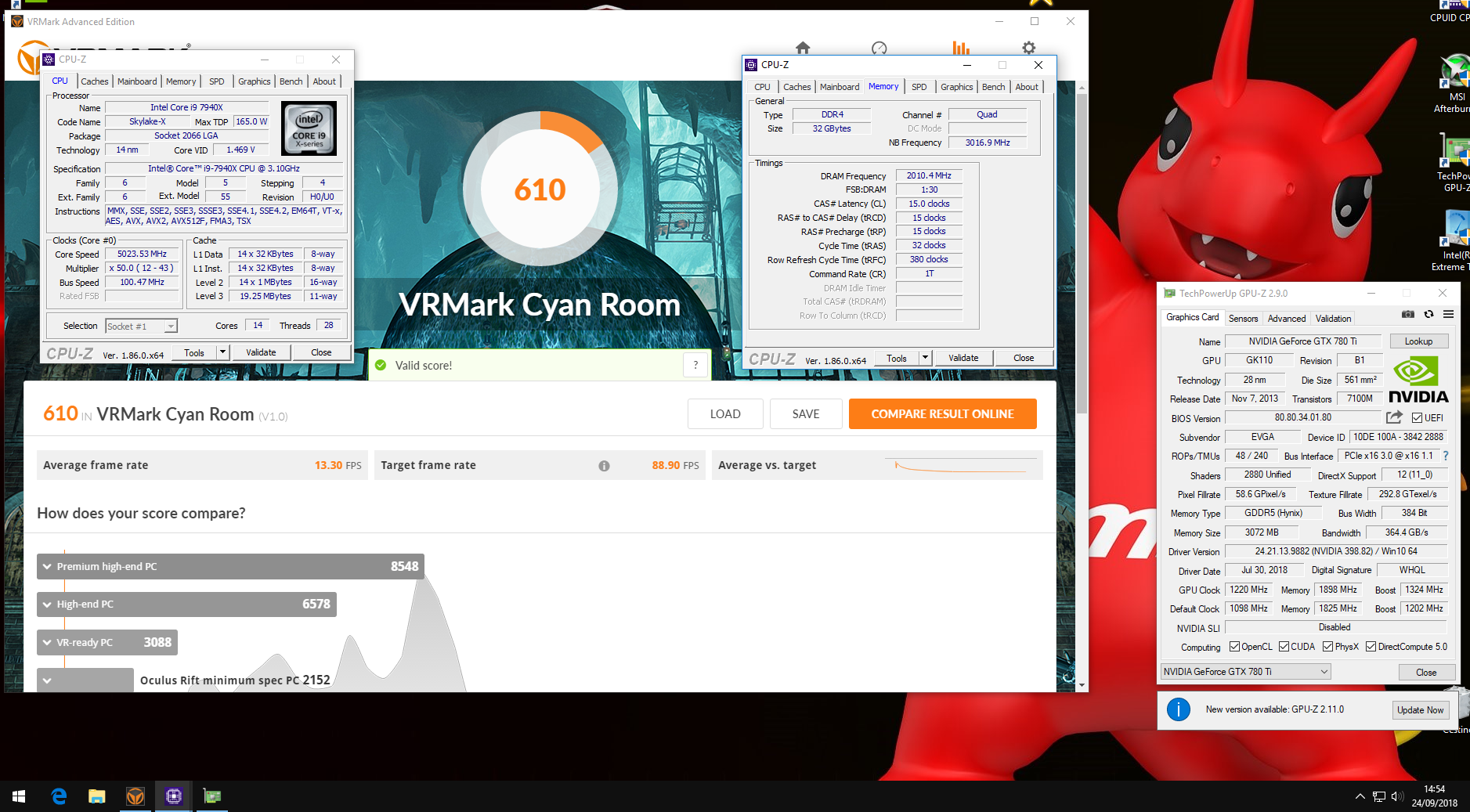Open Mainboard tab in left CPU-Z
1470x812 pixels.
point(137,81)
